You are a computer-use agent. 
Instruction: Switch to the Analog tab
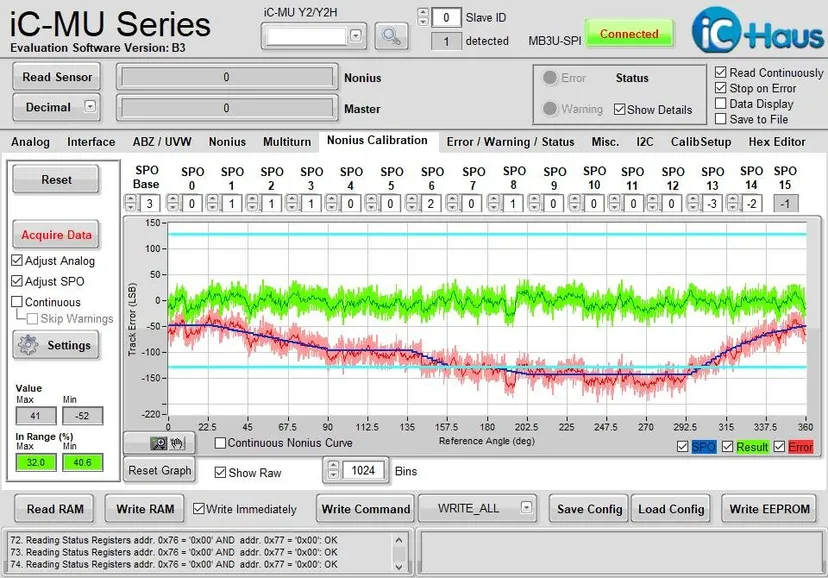[x=30, y=142]
